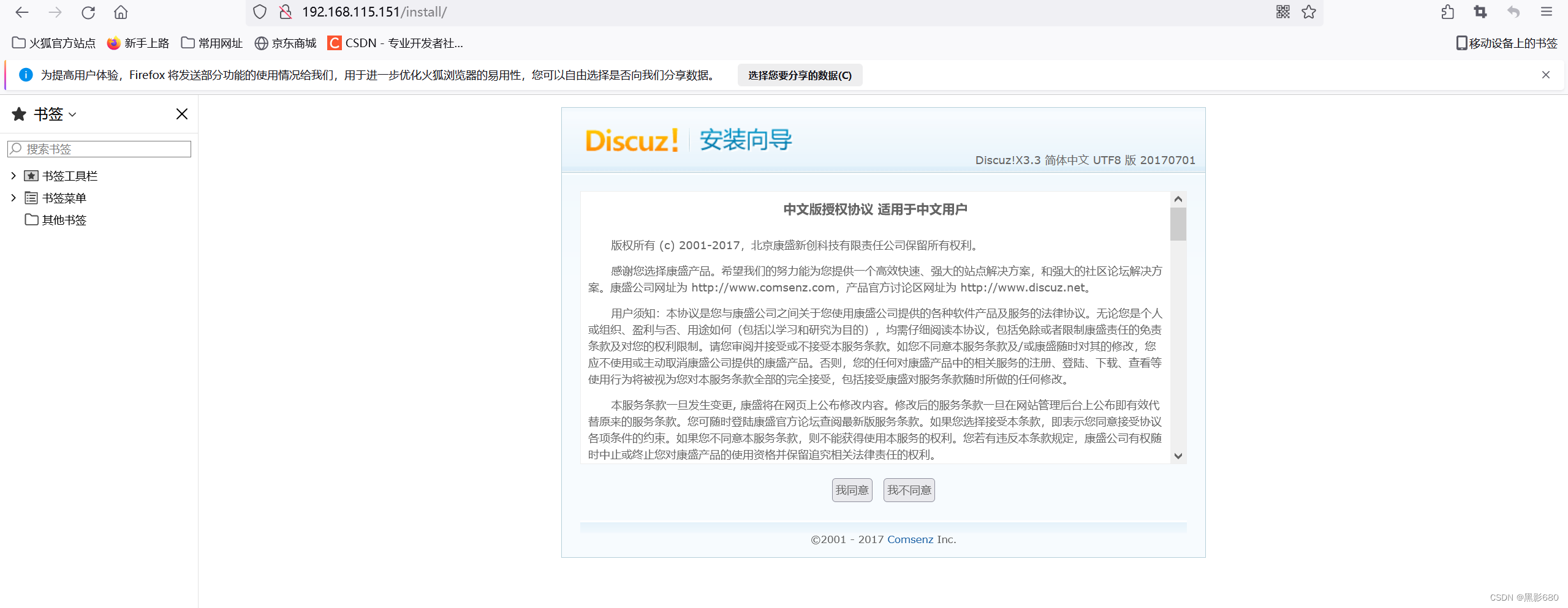Screen dimensions: 1568x608
Task: Click 我同意 to accept the license
Action: (x=852, y=490)
